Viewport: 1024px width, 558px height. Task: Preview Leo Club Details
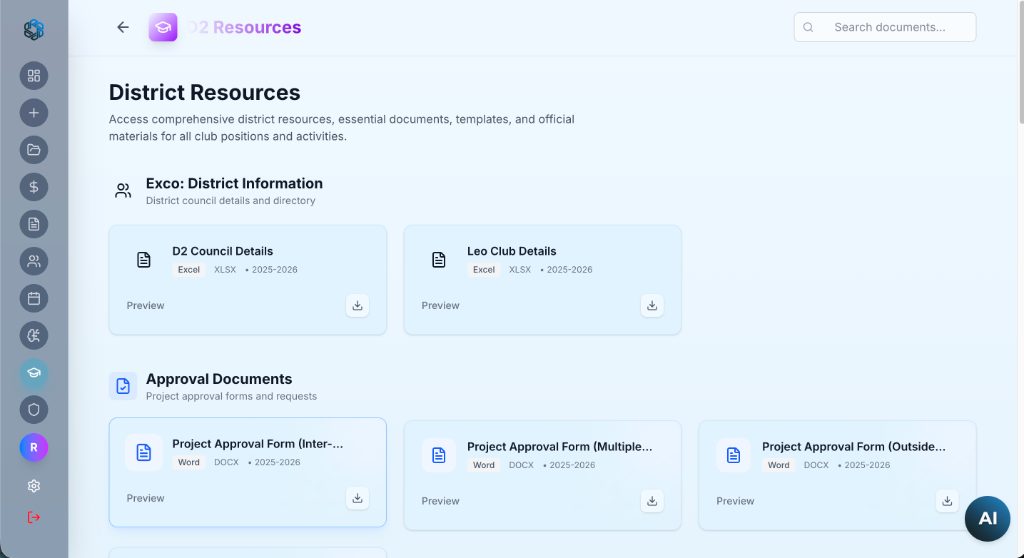(440, 306)
